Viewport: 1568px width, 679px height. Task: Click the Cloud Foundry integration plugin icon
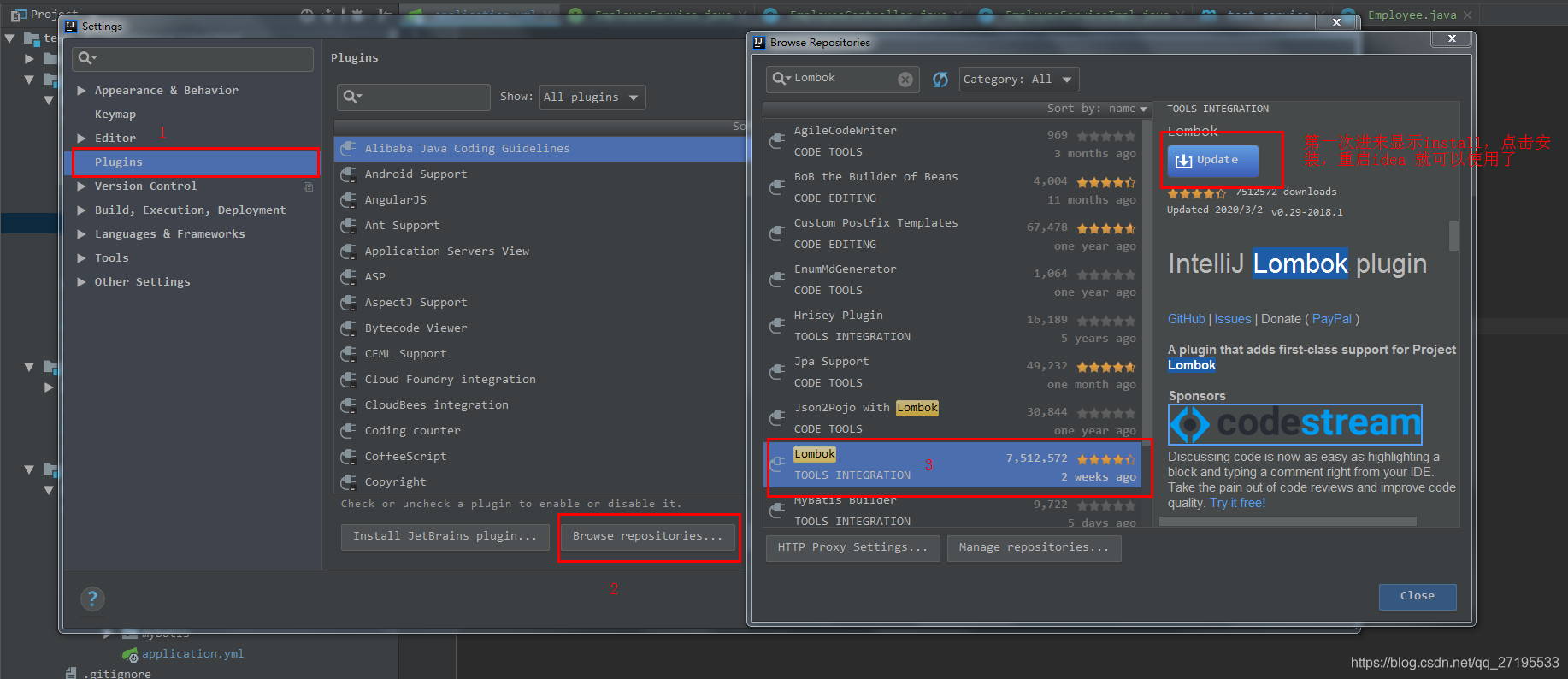point(349,380)
